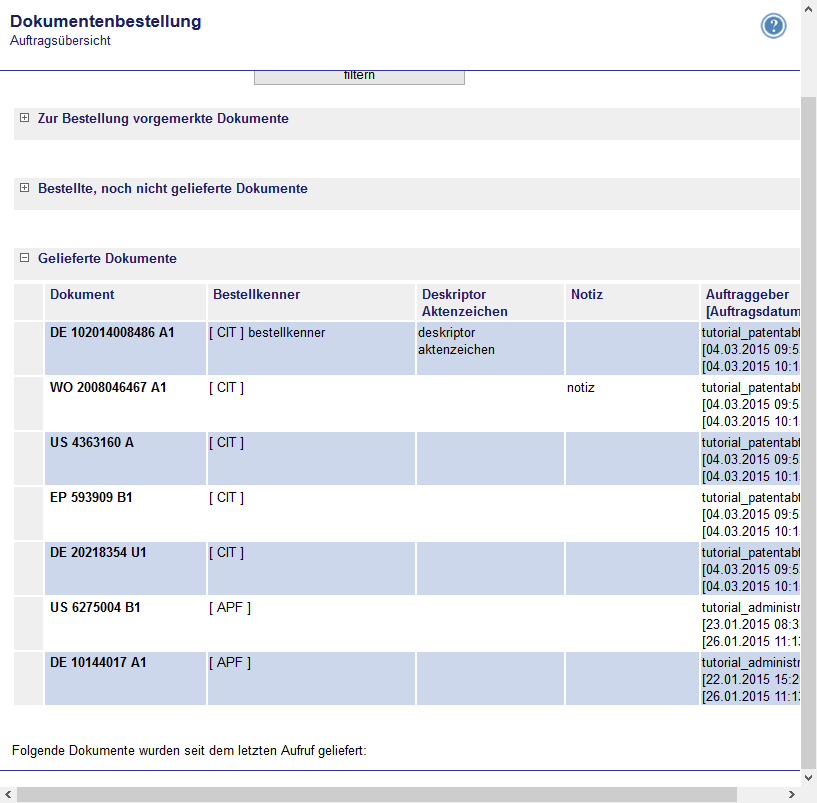Viewport: 817px width, 803px height.
Task: Select document DE 102014008486 A1
Action: [x=112, y=332]
